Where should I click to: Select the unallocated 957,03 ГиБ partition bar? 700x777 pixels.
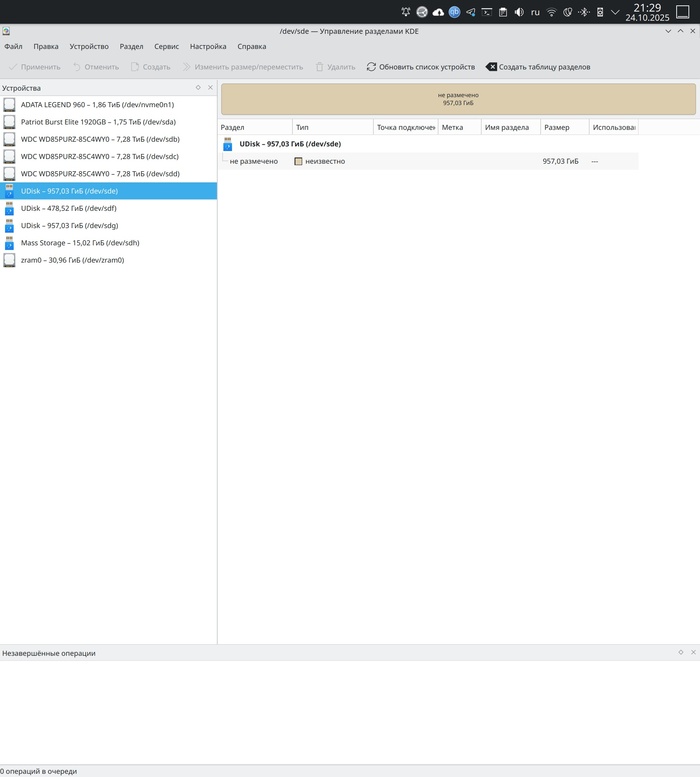click(457, 99)
